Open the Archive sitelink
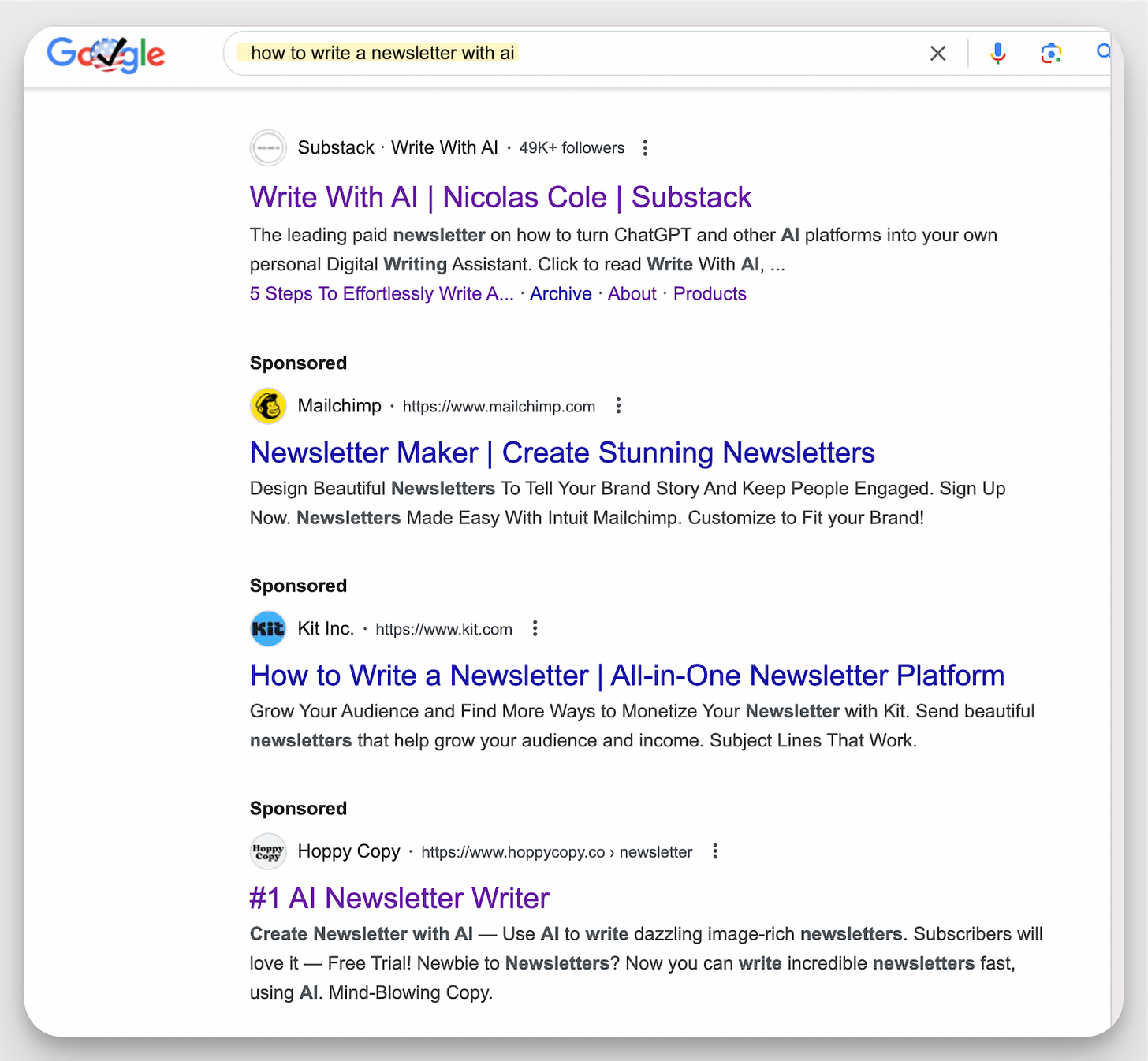Viewport: 1148px width, 1061px height. click(x=561, y=294)
